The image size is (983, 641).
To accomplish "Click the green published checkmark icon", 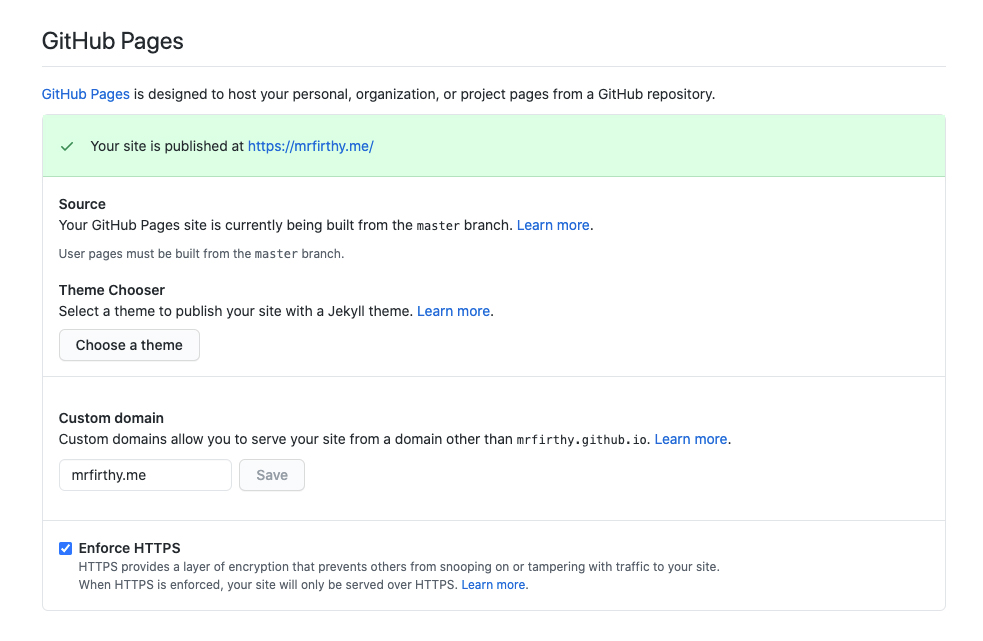I will click(x=67, y=146).
